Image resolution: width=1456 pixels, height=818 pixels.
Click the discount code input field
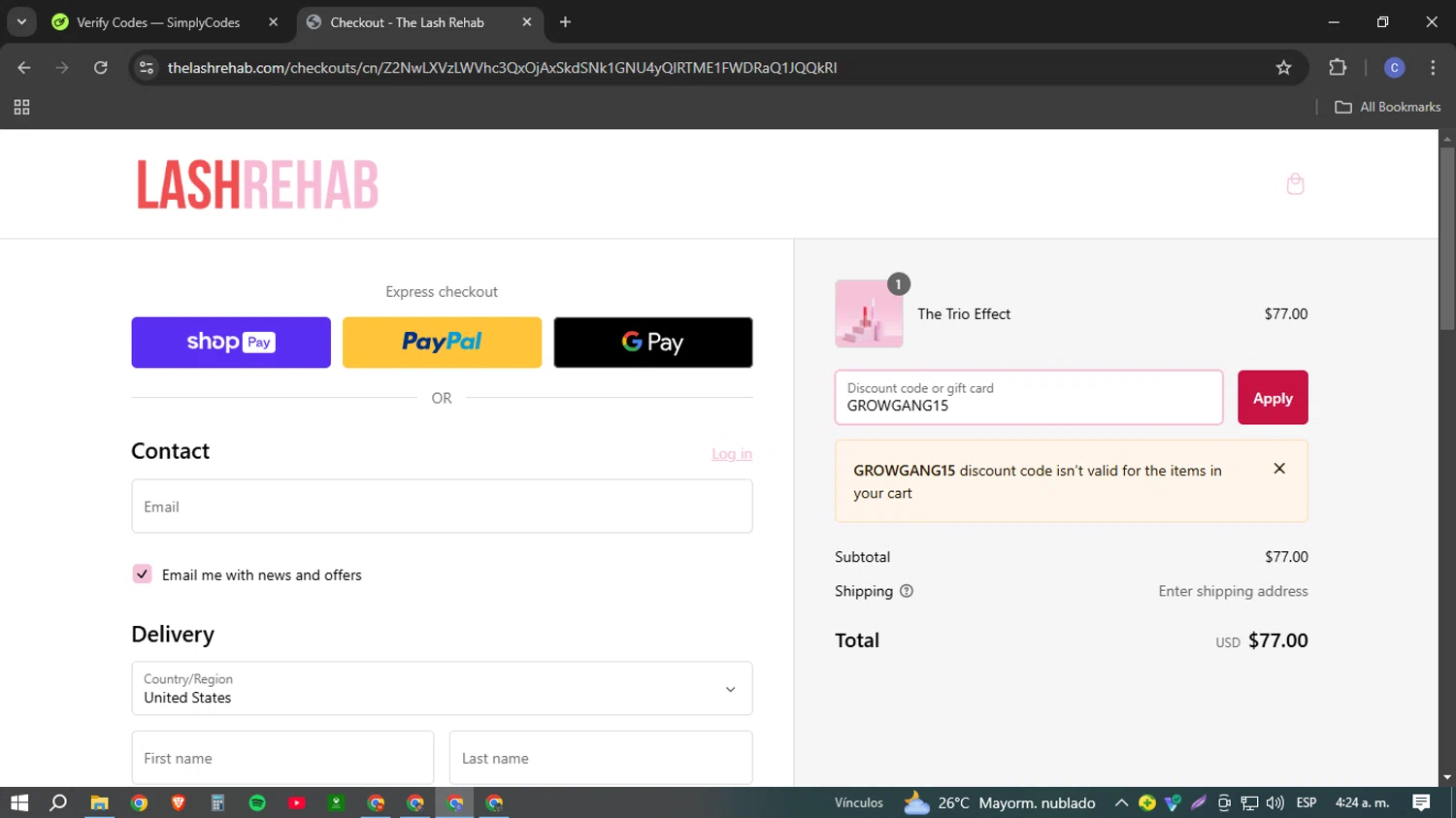click(1029, 398)
